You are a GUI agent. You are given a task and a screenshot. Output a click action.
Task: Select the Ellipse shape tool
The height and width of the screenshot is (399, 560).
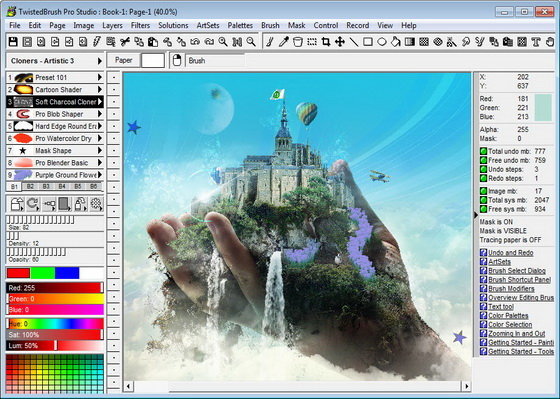(382, 42)
